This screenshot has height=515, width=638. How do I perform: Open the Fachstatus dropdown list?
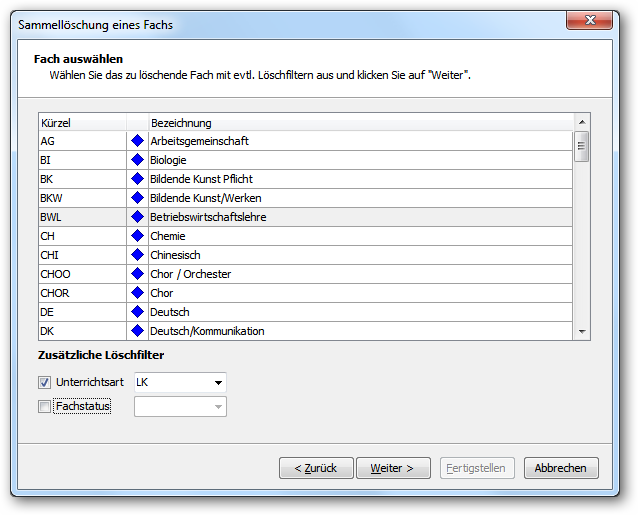(180, 406)
